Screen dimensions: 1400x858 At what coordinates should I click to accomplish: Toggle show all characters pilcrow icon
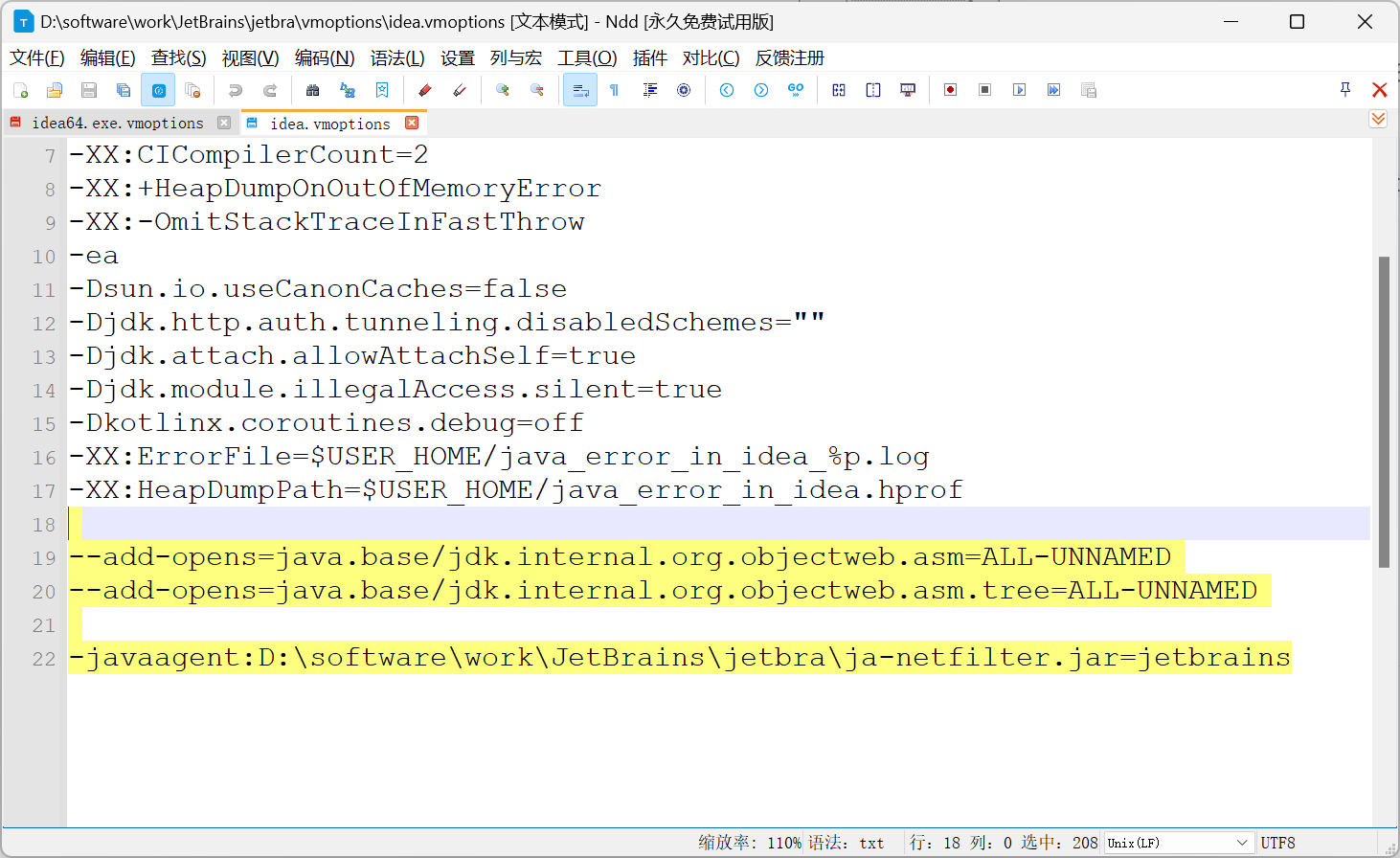coord(615,90)
